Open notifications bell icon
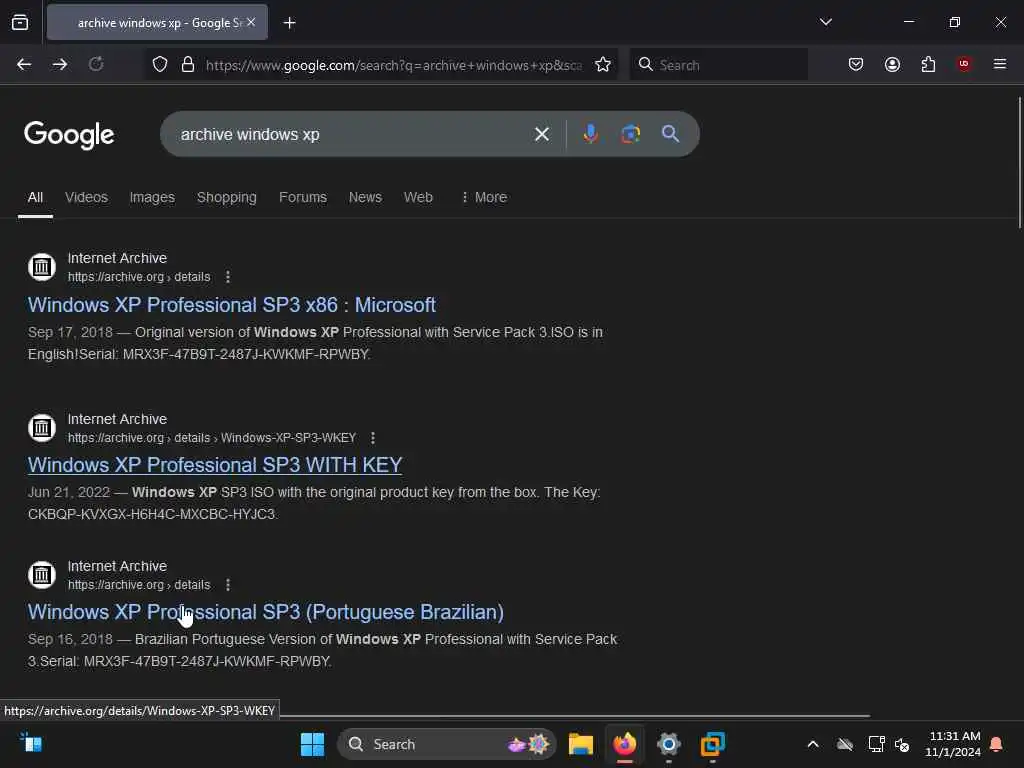 point(997,744)
